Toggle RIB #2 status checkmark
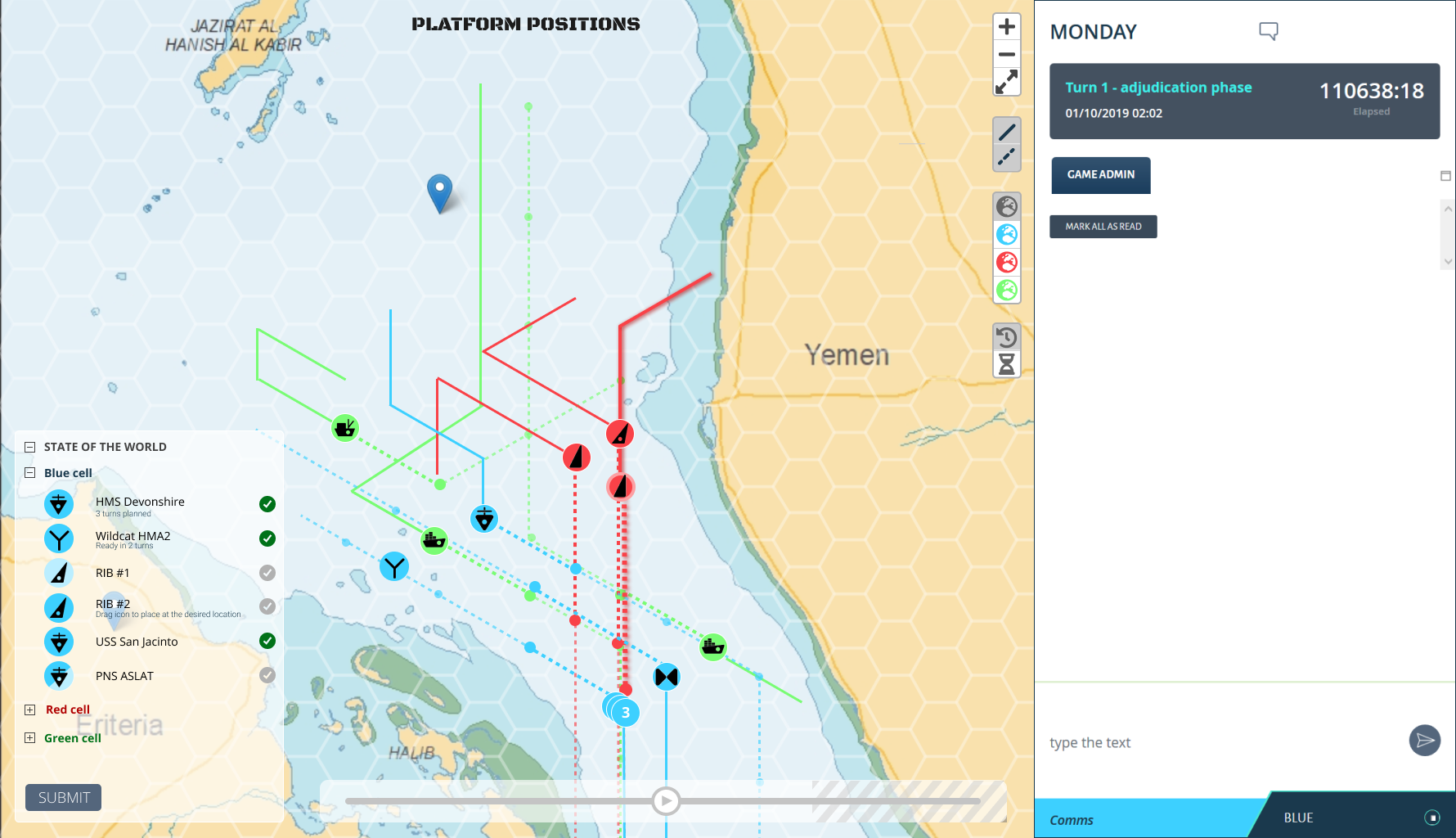The width and height of the screenshot is (1456, 838). pos(267,606)
